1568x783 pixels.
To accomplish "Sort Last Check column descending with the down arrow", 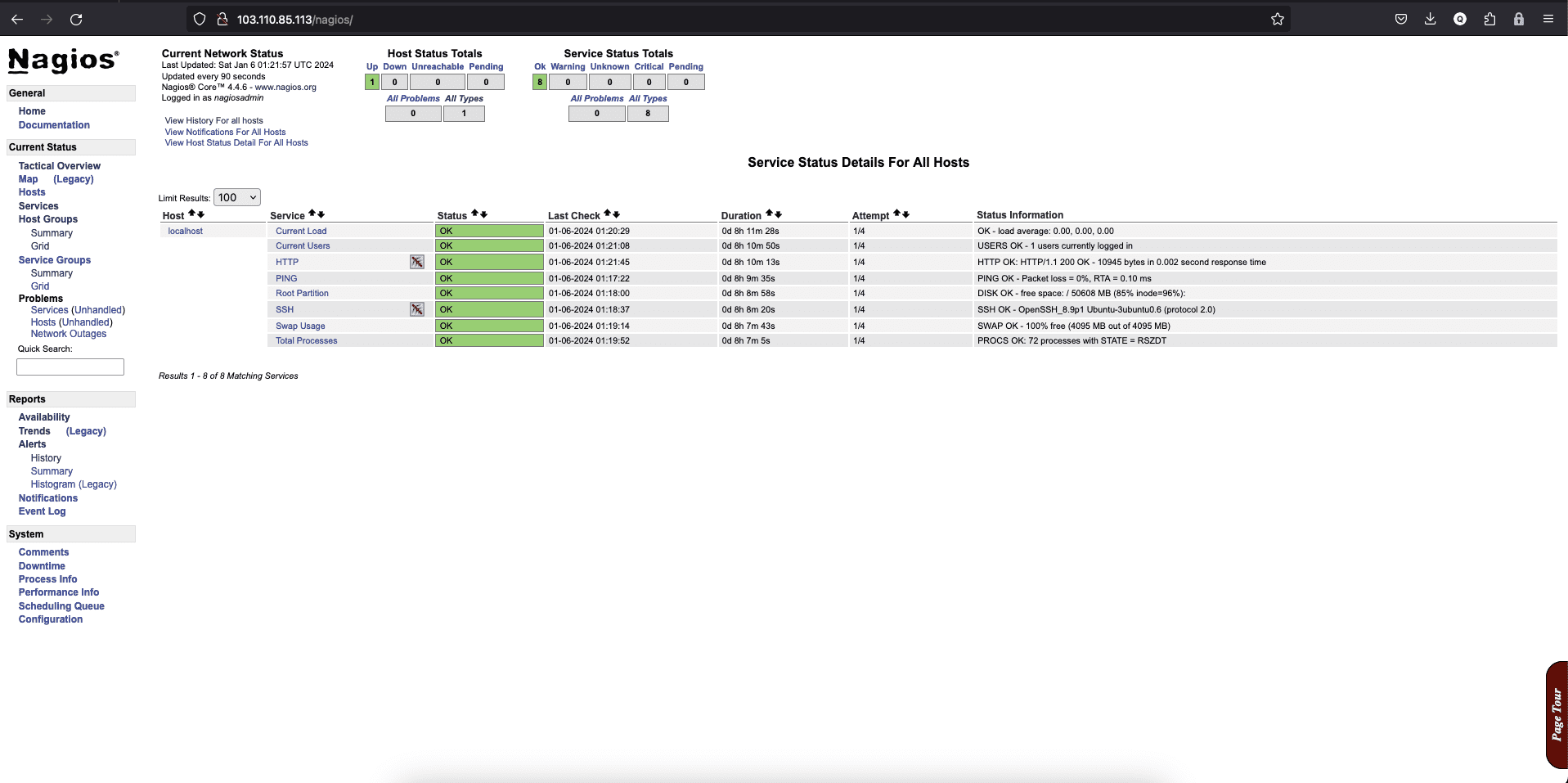I will [618, 214].
